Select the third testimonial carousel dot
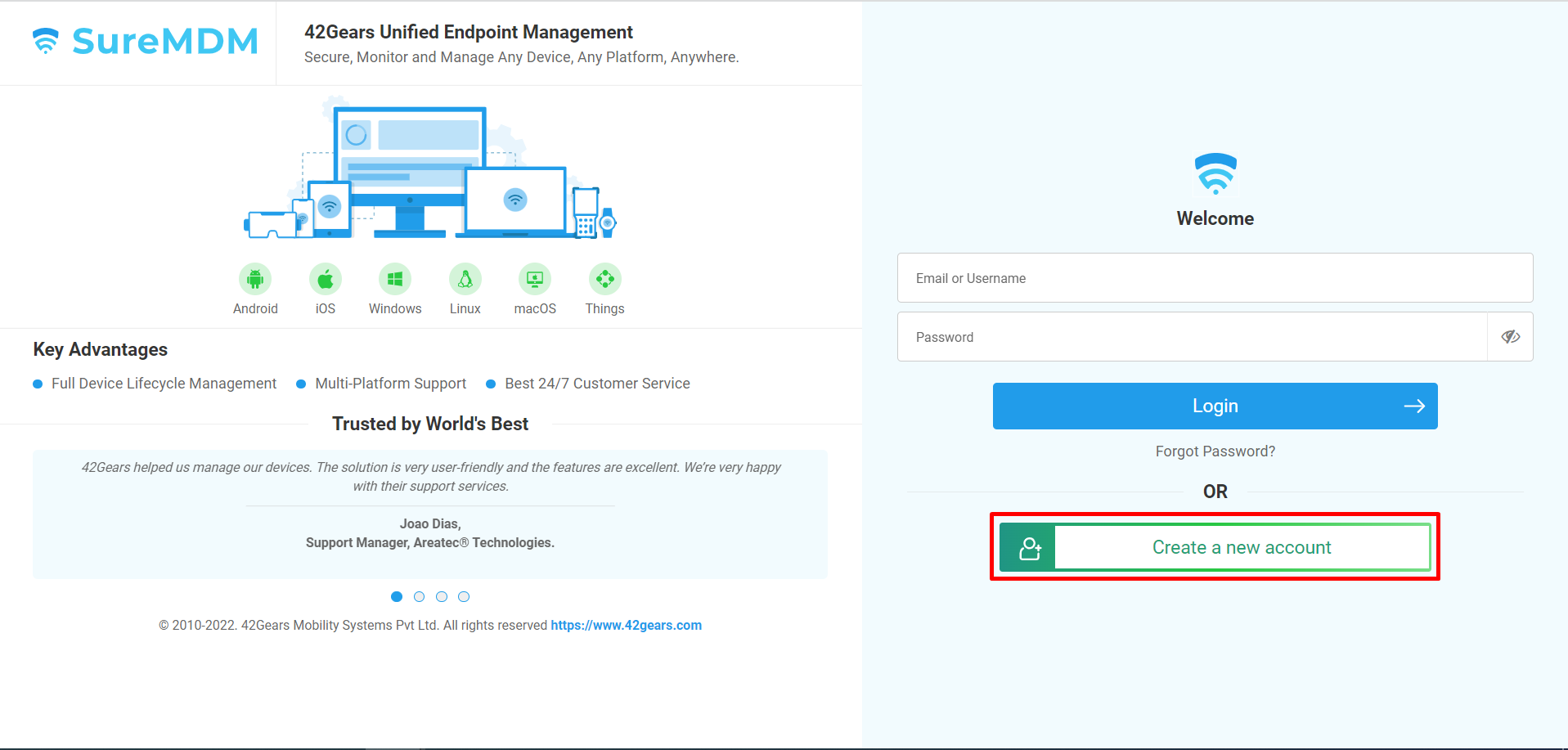 (442, 596)
